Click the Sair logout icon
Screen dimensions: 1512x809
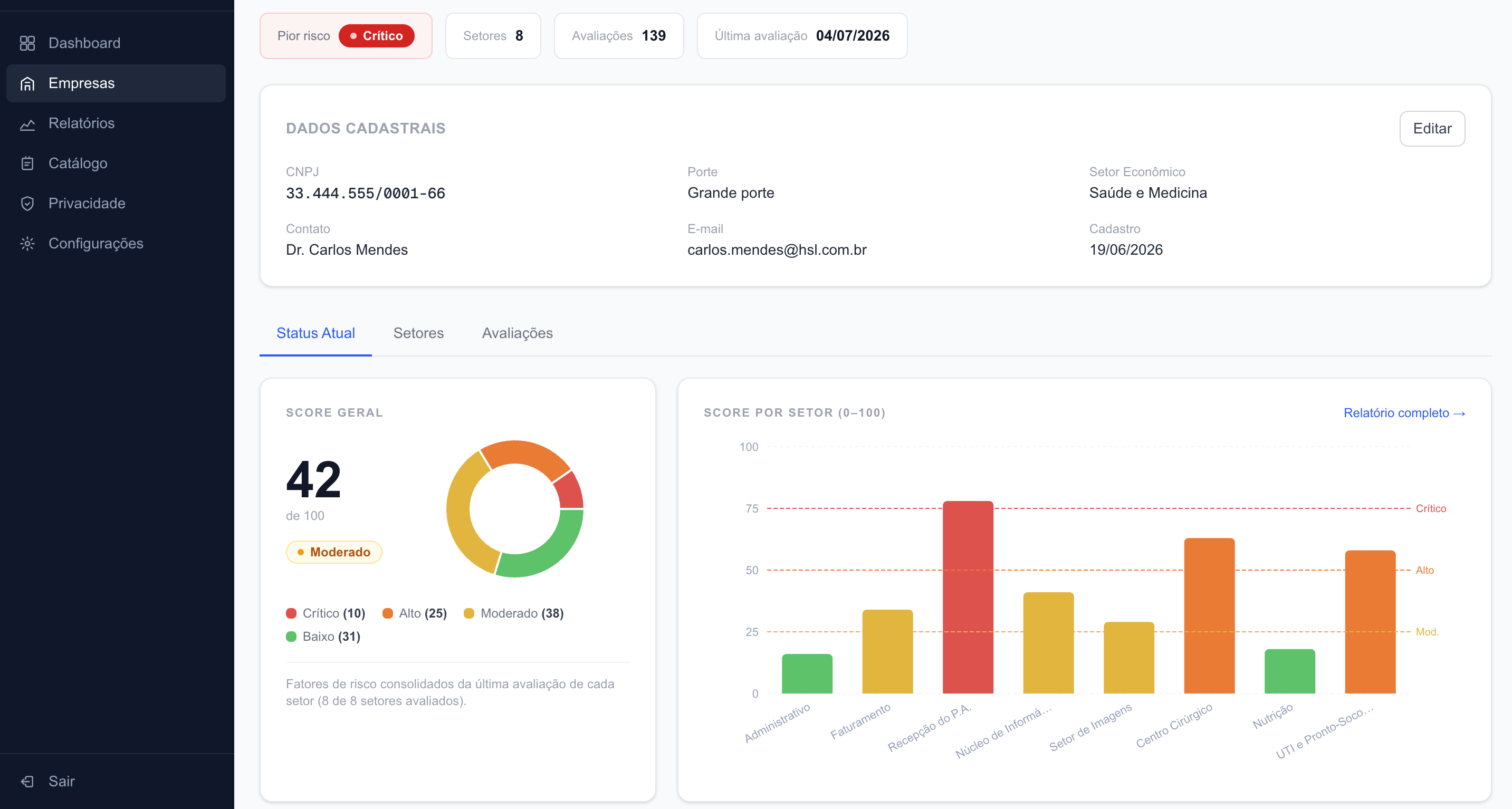tap(27, 781)
